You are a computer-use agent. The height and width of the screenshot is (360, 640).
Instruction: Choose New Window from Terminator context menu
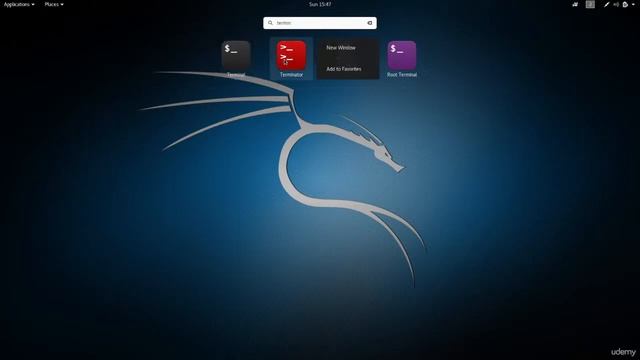tap(341, 48)
